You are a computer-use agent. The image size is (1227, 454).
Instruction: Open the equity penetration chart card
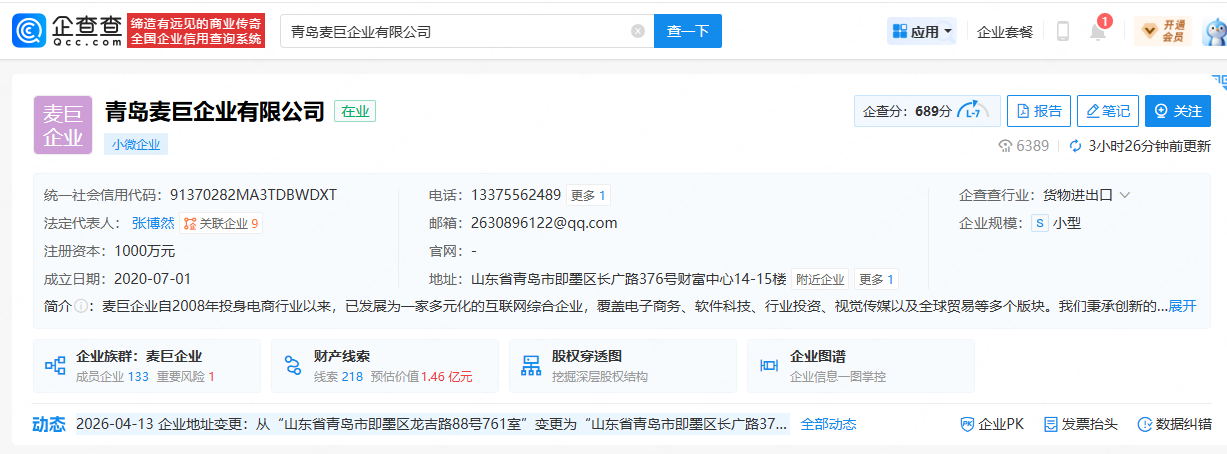point(622,365)
